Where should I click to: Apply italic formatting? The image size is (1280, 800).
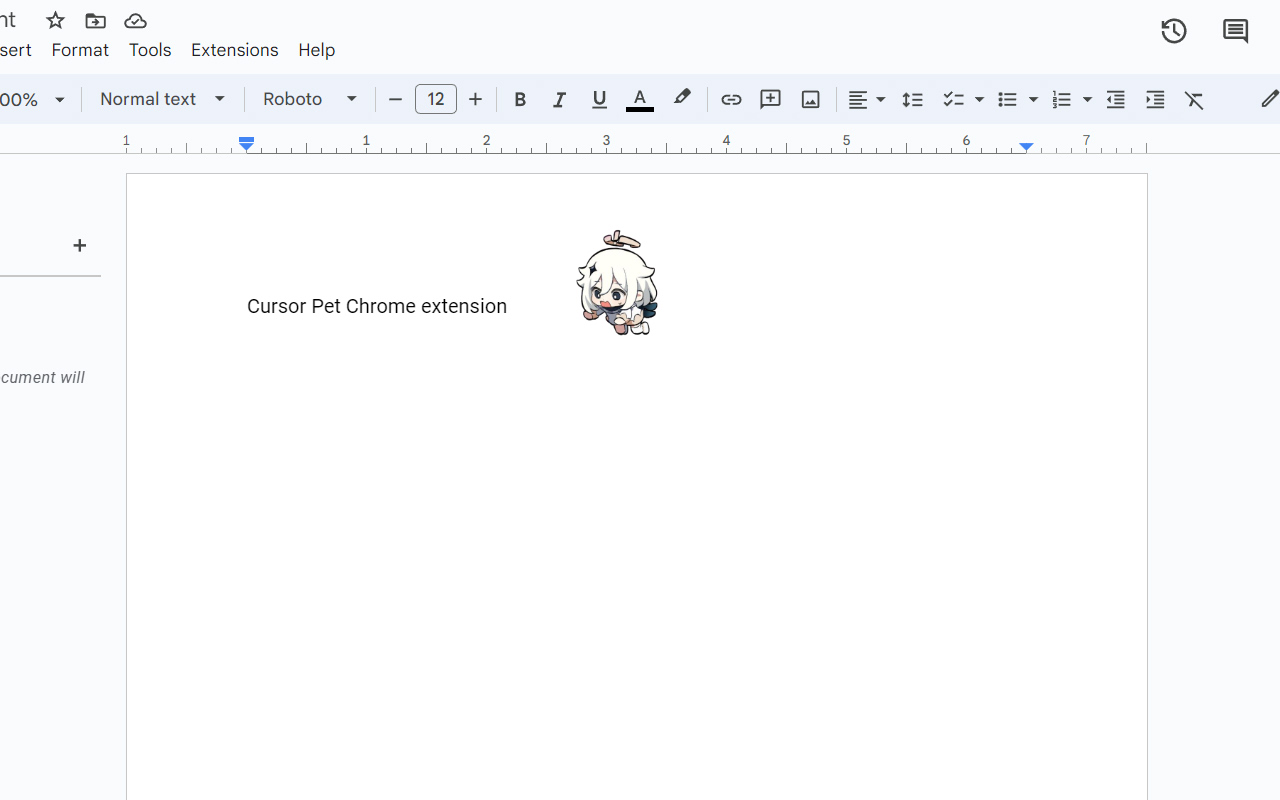click(x=559, y=99)
